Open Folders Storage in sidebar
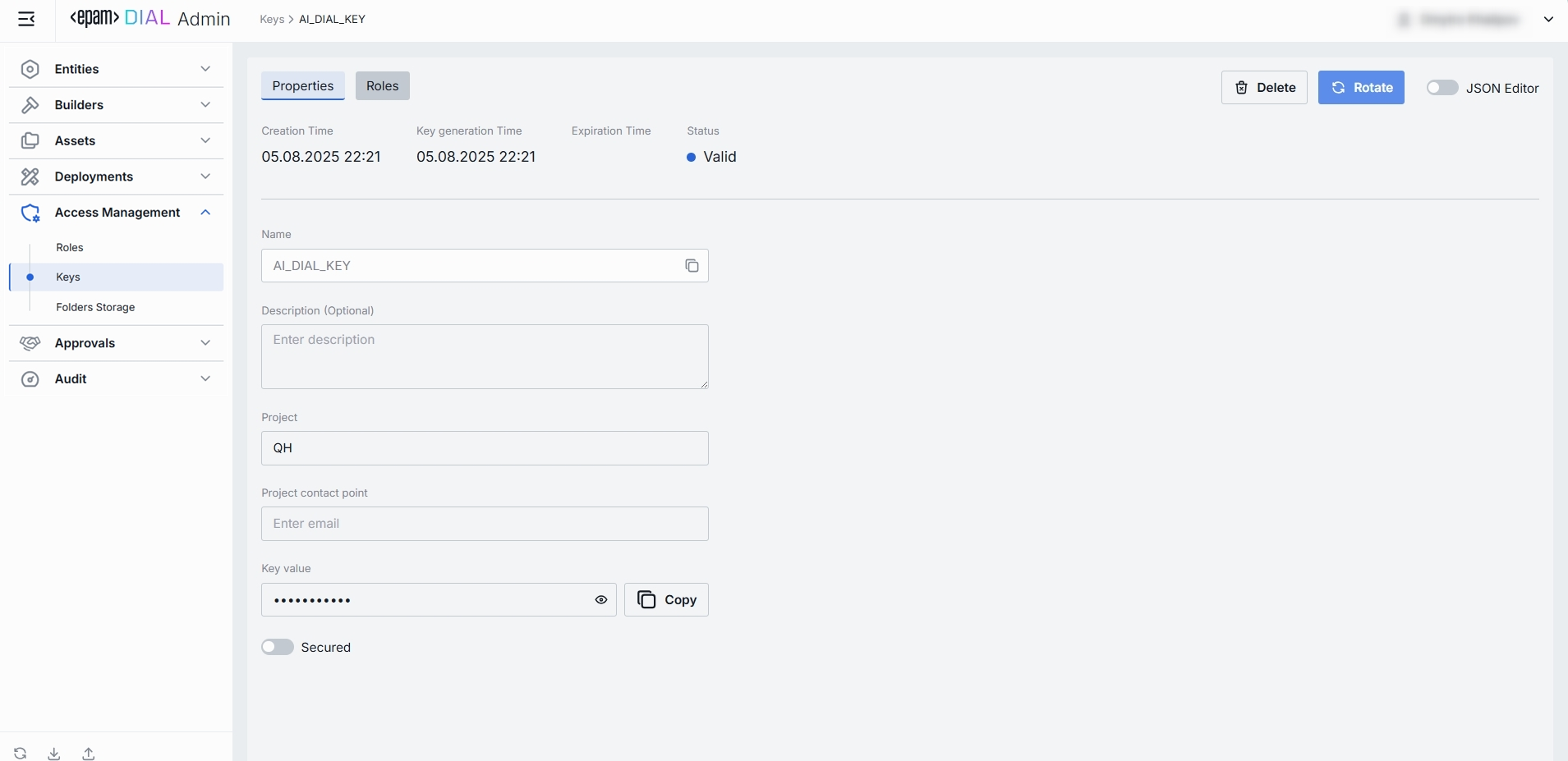Screen dimensions: 1568x761 click(x=95, y=307)
